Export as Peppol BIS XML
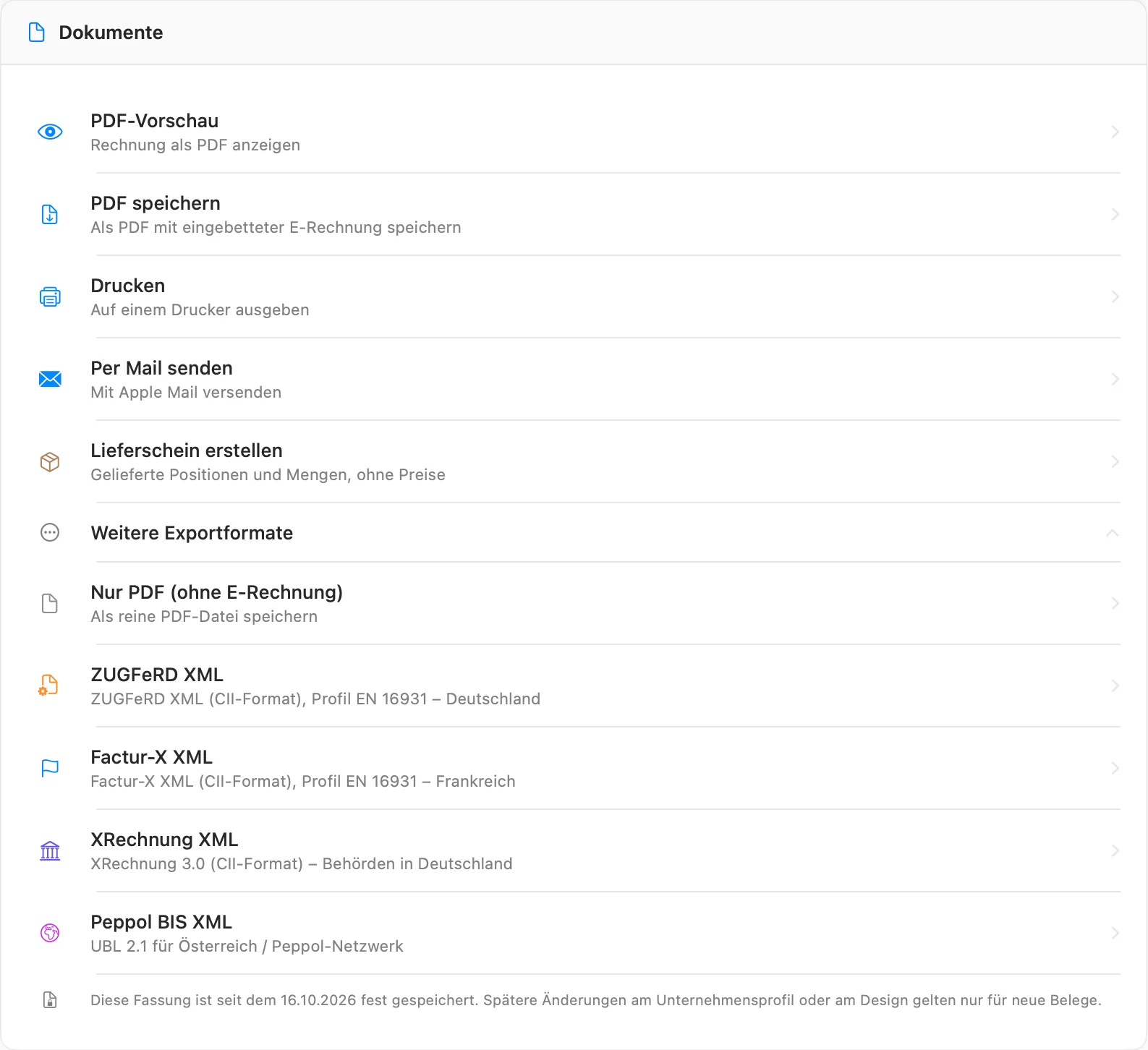This screenshot has width=1148, height=1050. tap(574, 933)
